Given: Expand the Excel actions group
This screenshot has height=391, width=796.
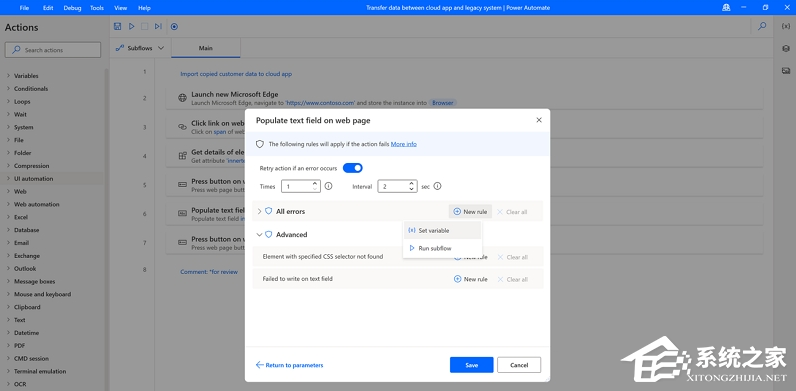Looking at the screenshot, I should tap(8, 217).
